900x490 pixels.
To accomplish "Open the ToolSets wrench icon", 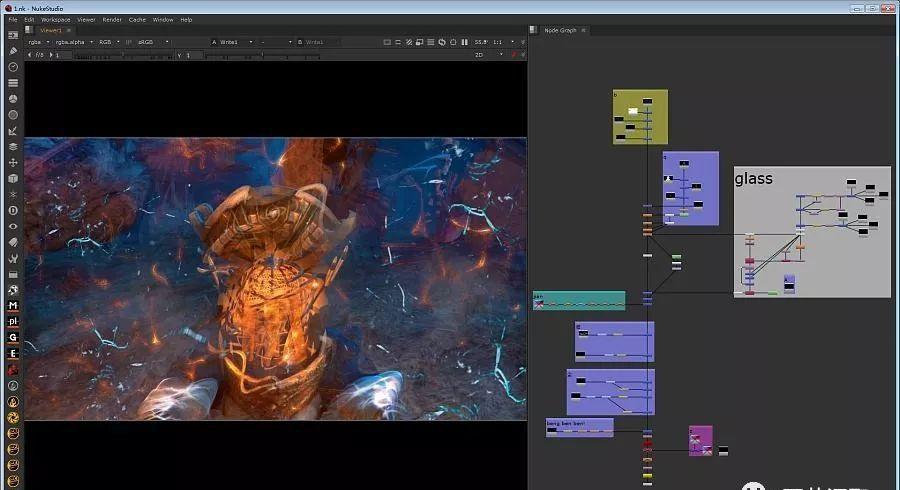I will pos(13,258).
